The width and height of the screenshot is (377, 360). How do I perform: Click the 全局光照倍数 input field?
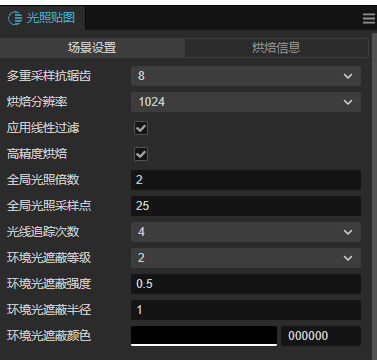[x=246, y=180]
